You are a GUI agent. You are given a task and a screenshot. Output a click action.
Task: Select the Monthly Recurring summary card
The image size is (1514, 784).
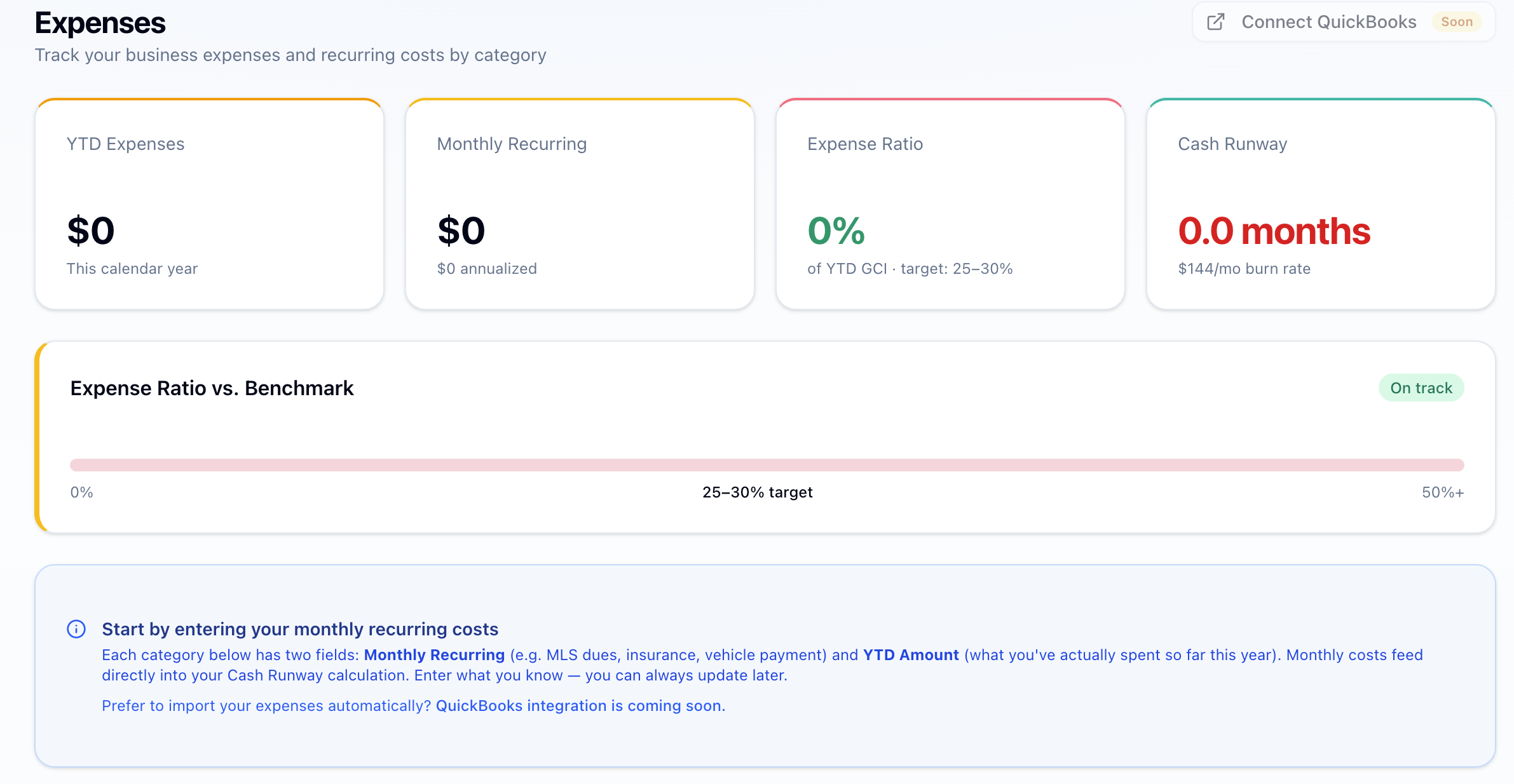[580, 204]
